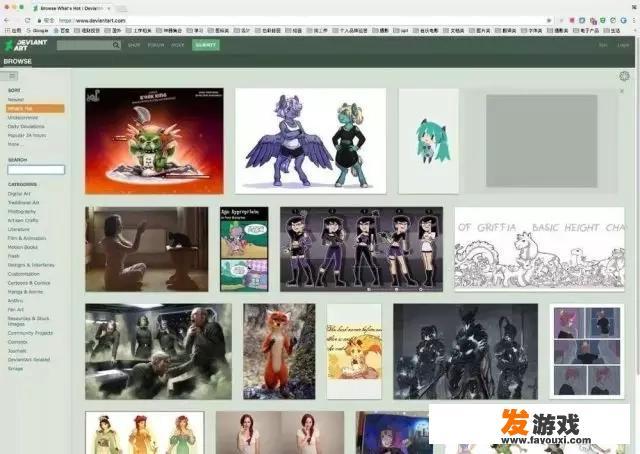
Task: Open the teal-haired chibi thumbnail
Action: point(429,141)
